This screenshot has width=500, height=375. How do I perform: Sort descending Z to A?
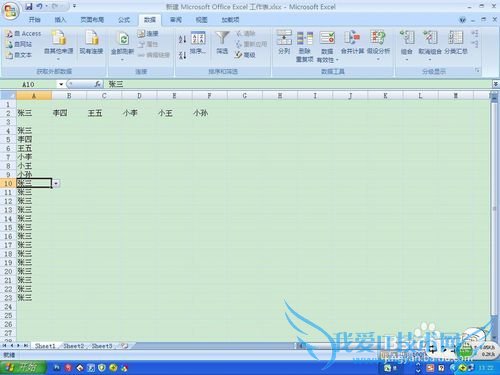pos(182,55)
